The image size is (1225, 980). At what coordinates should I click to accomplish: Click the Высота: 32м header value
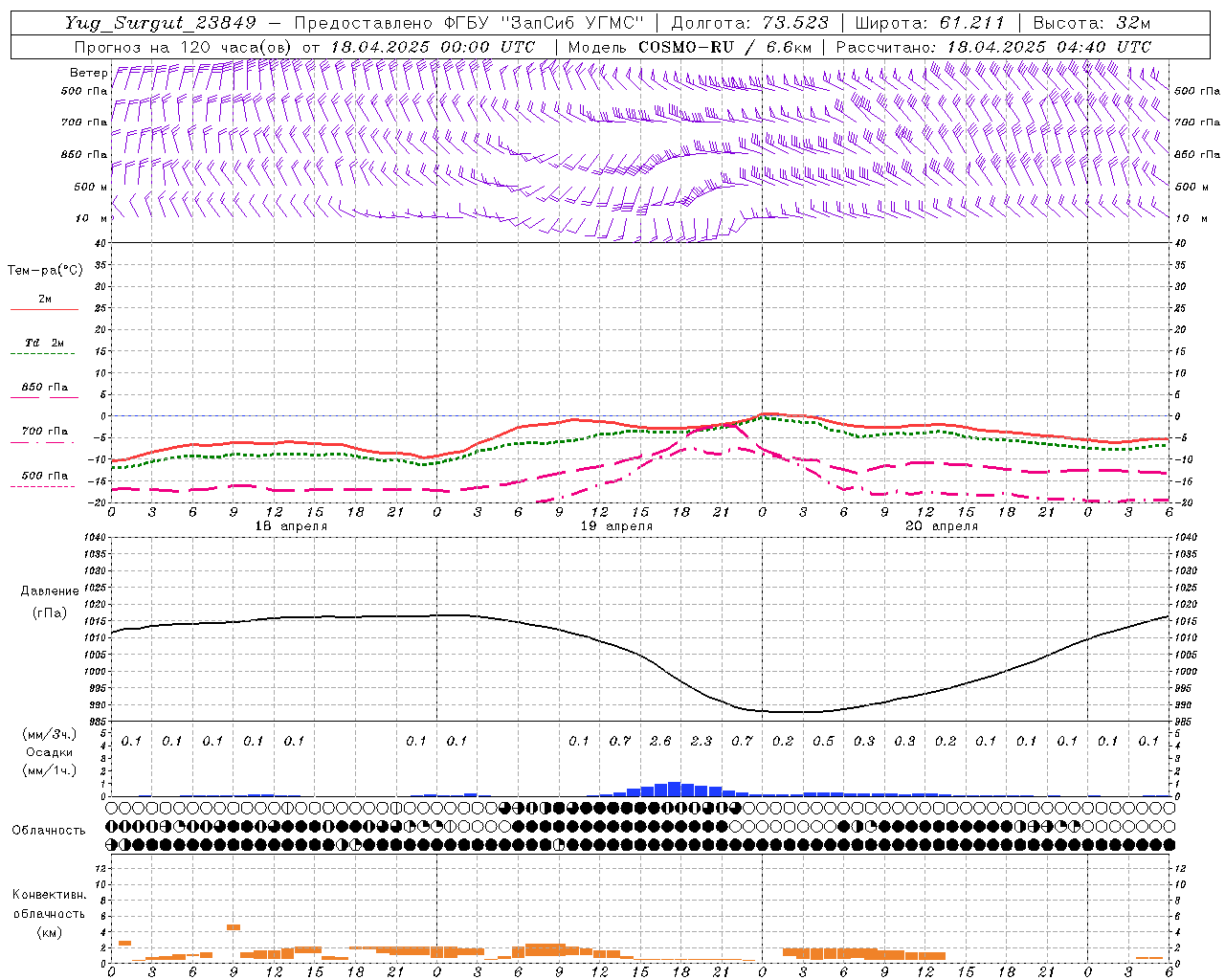[1091, 23]
